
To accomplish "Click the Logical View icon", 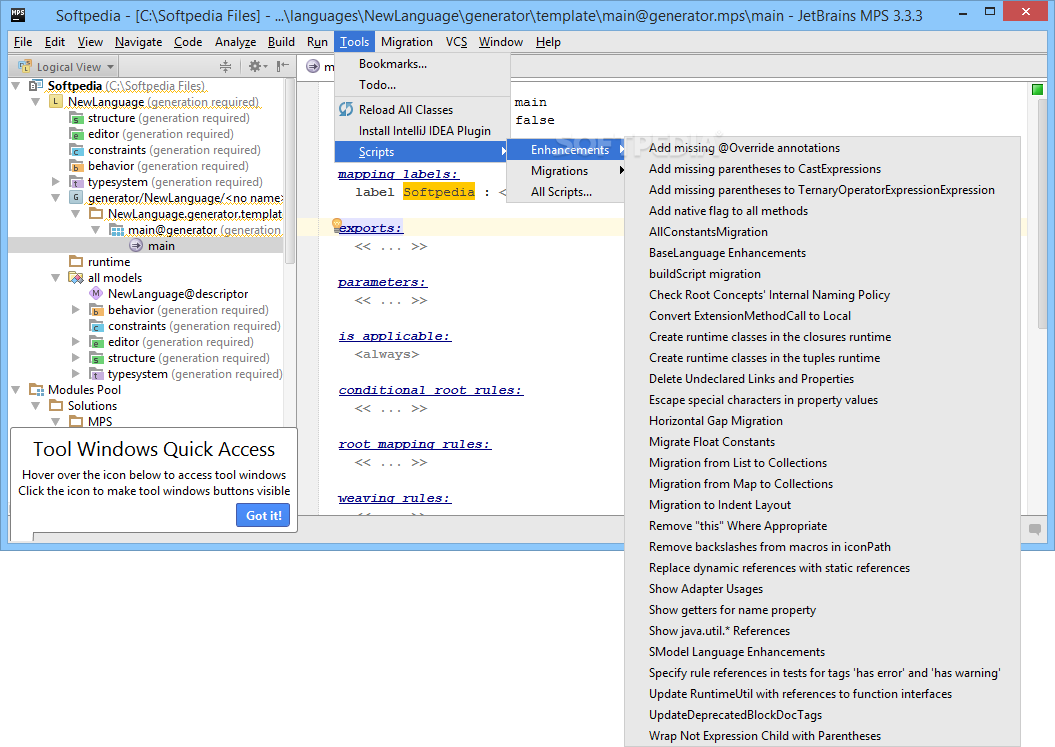I will (x=25, y=66).
